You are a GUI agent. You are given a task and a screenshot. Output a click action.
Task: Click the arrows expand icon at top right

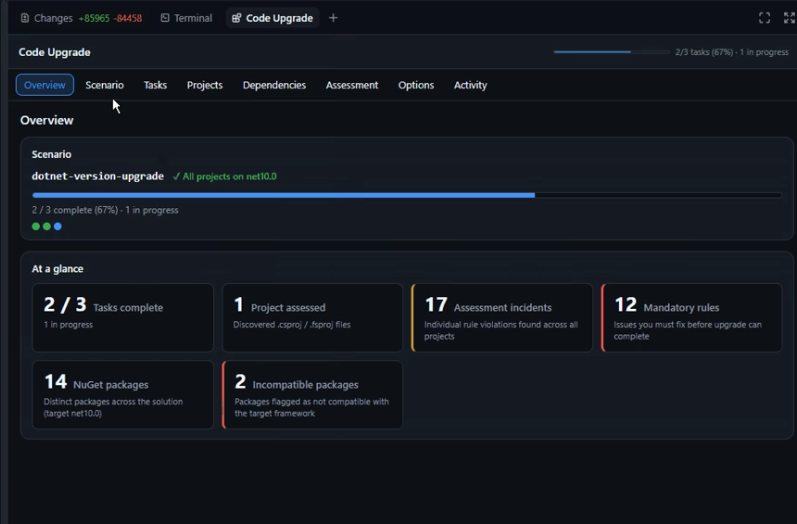click(x=789, y=18)
